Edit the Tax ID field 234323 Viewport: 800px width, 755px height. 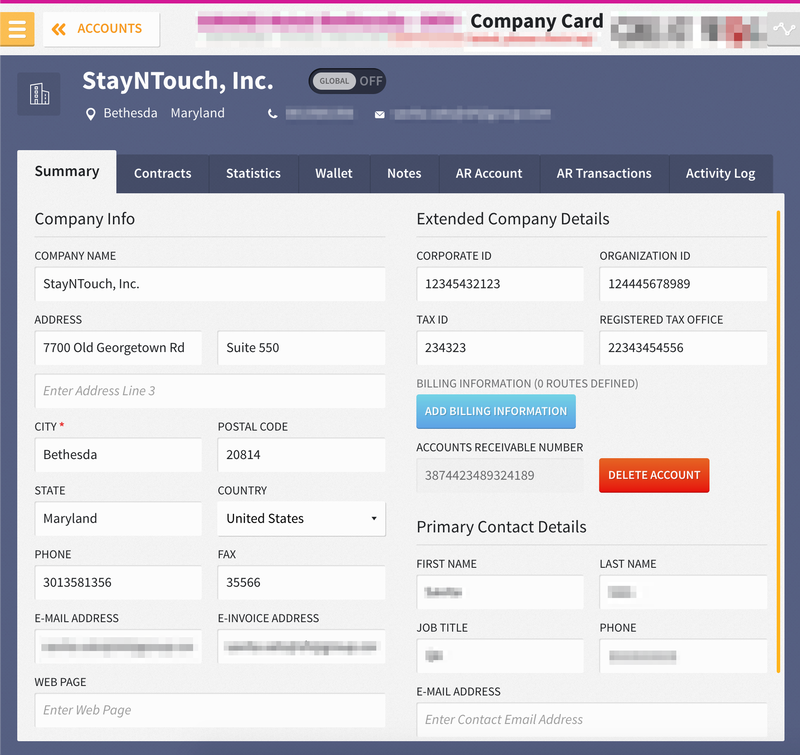pos(500,348)
